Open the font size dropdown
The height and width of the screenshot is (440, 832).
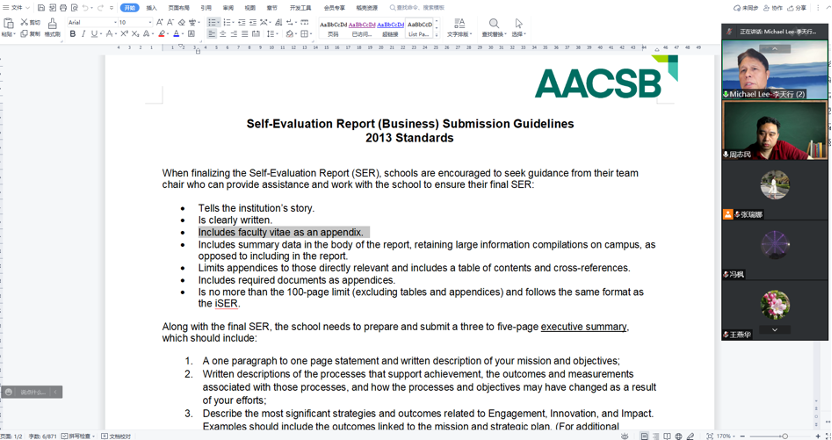(133, 22)
